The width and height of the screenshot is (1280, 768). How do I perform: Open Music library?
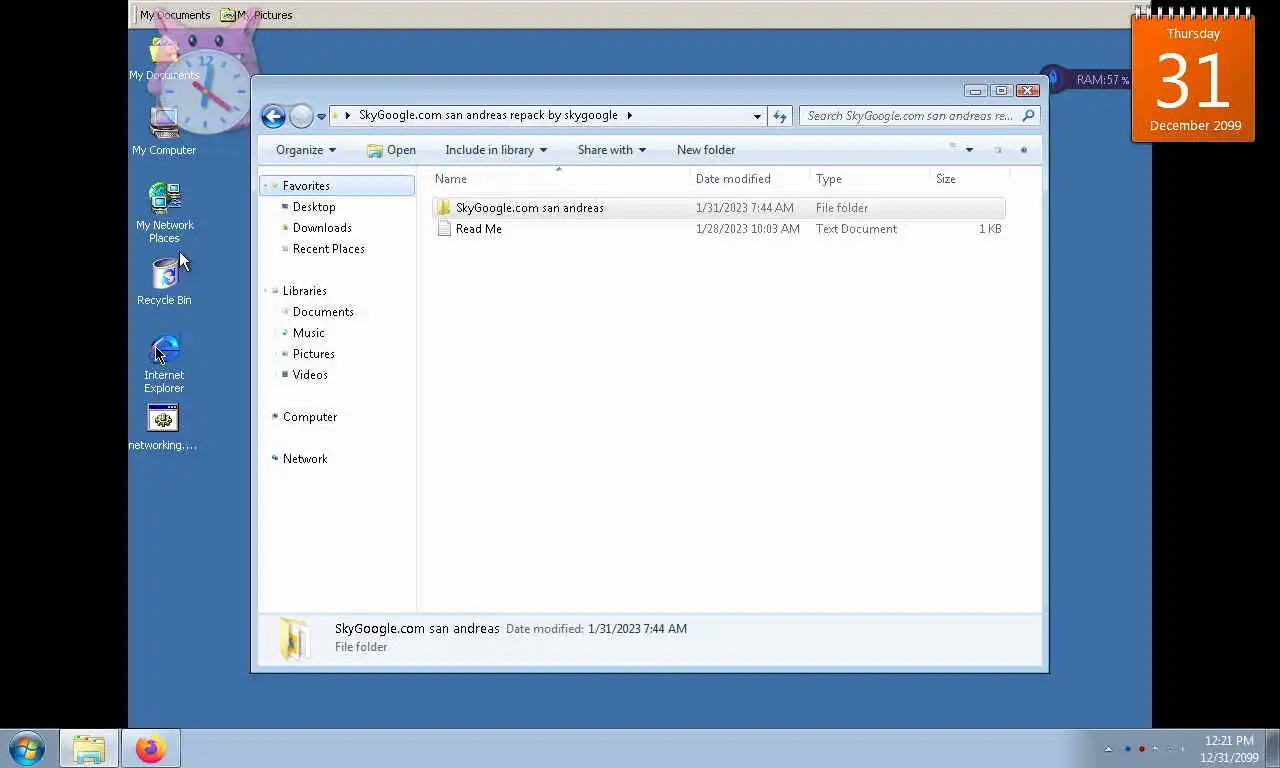[x=308, y=333]
